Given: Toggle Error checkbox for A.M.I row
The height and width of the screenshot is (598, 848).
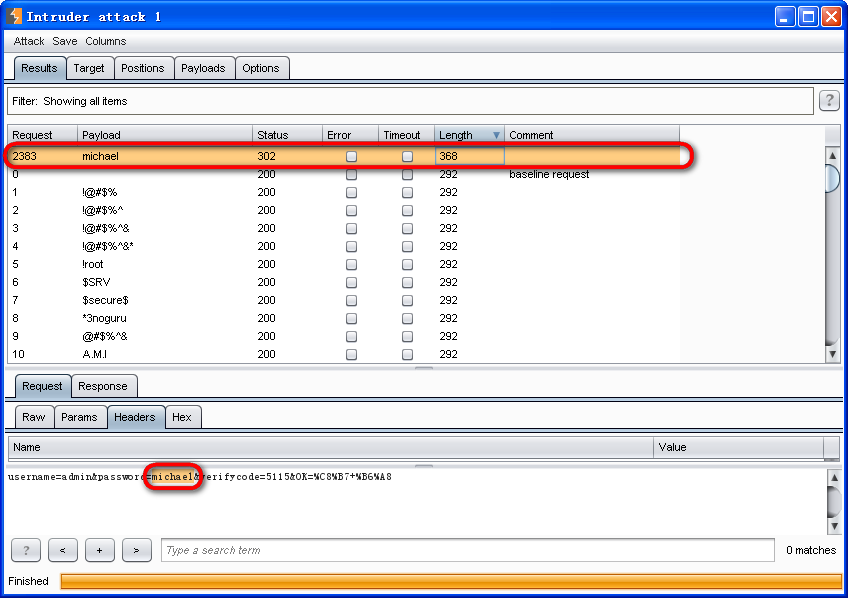Looking at the screenshot, I should (352, 354).
